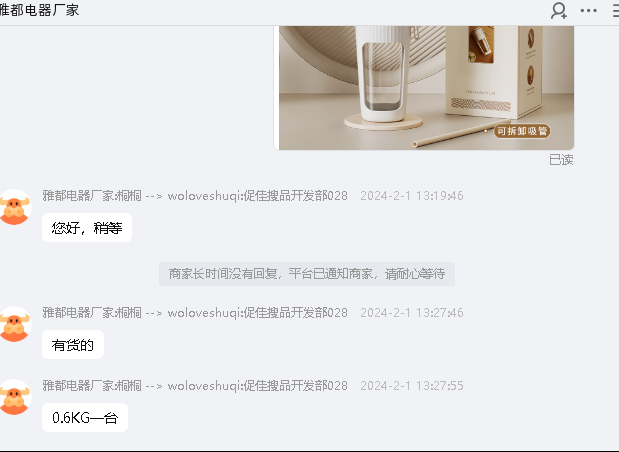Click sender name line at 13:19:46
The height and width of the screenshot is (452, 619).
tap(195, 196)
